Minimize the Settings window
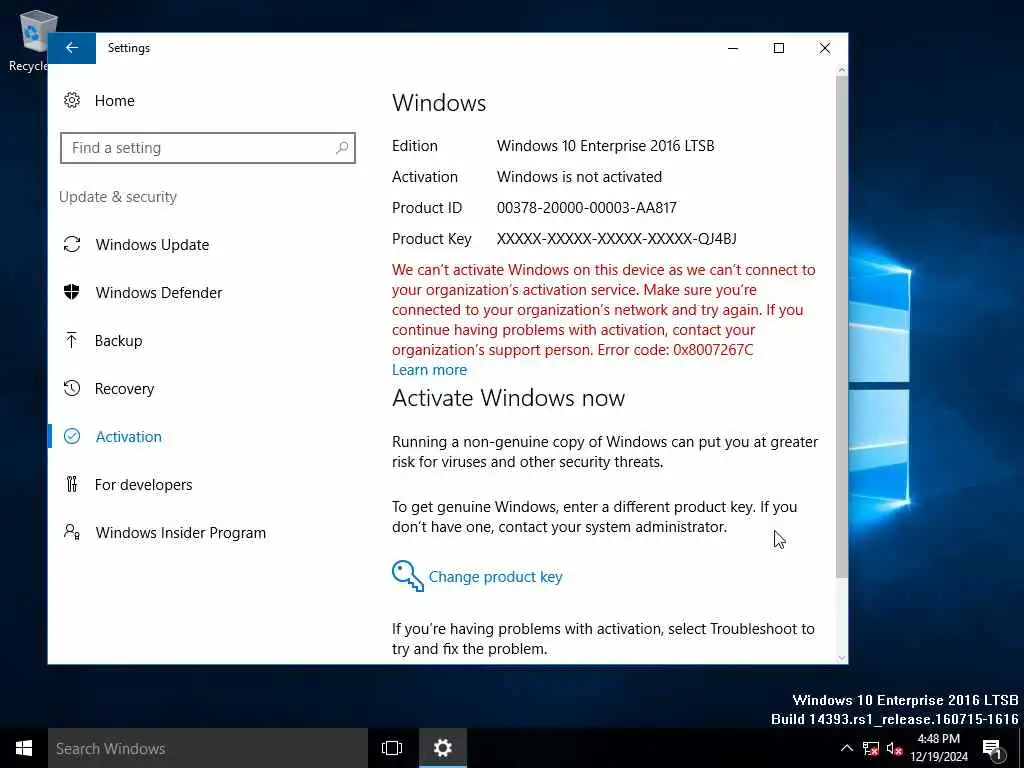This screenshot has height=768, width=1024. point(733,48)
